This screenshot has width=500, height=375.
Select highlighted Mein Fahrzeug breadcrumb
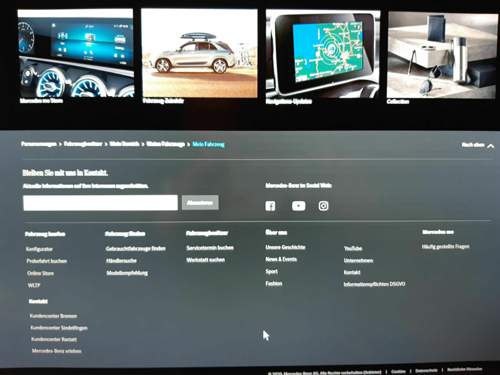tap(208, 144)
